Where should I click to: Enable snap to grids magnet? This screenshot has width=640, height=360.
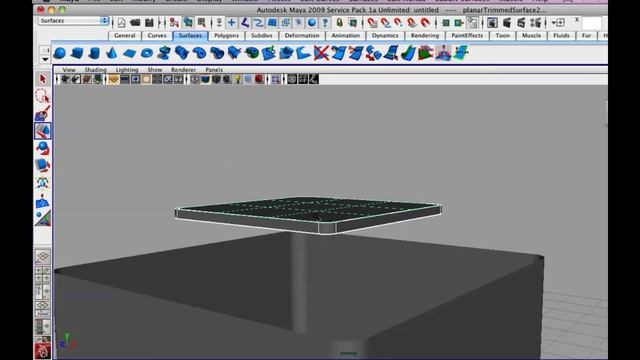click(x=372, y=23)
